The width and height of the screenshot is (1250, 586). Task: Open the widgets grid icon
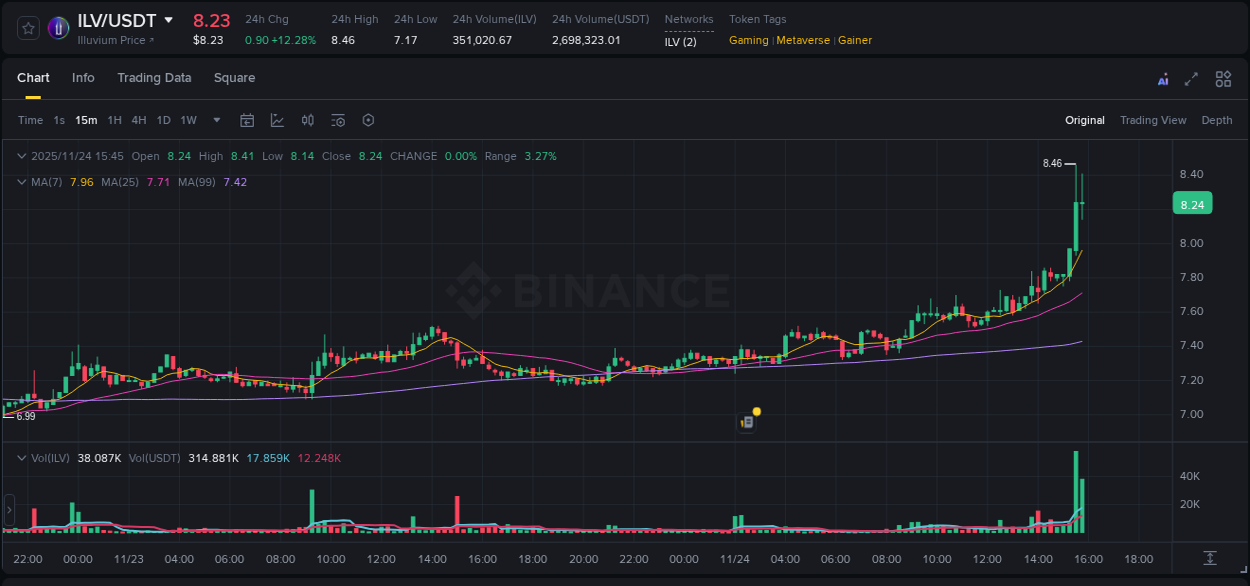1223,78
